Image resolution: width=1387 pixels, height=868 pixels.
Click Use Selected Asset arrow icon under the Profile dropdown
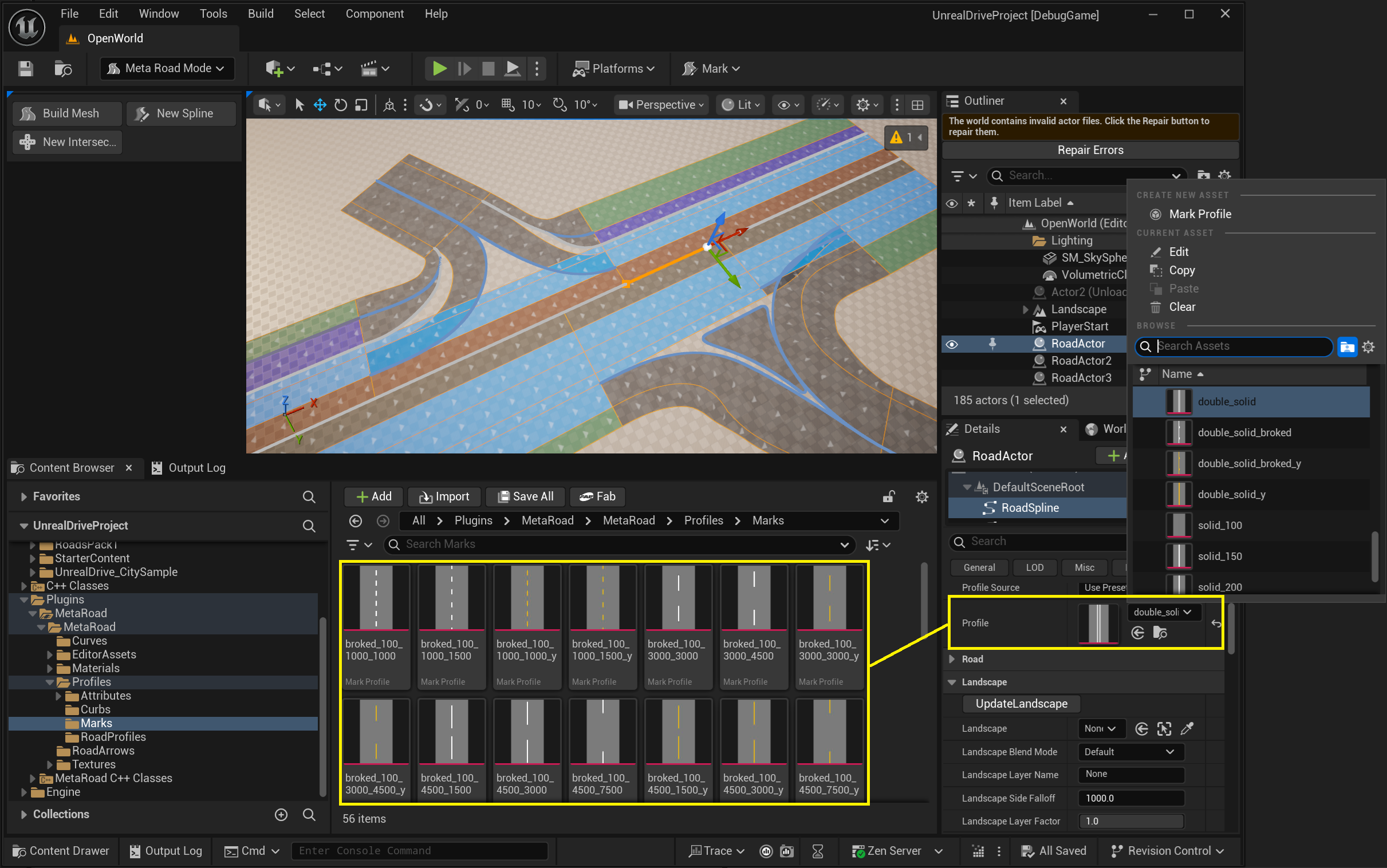tap(1137, 633)
